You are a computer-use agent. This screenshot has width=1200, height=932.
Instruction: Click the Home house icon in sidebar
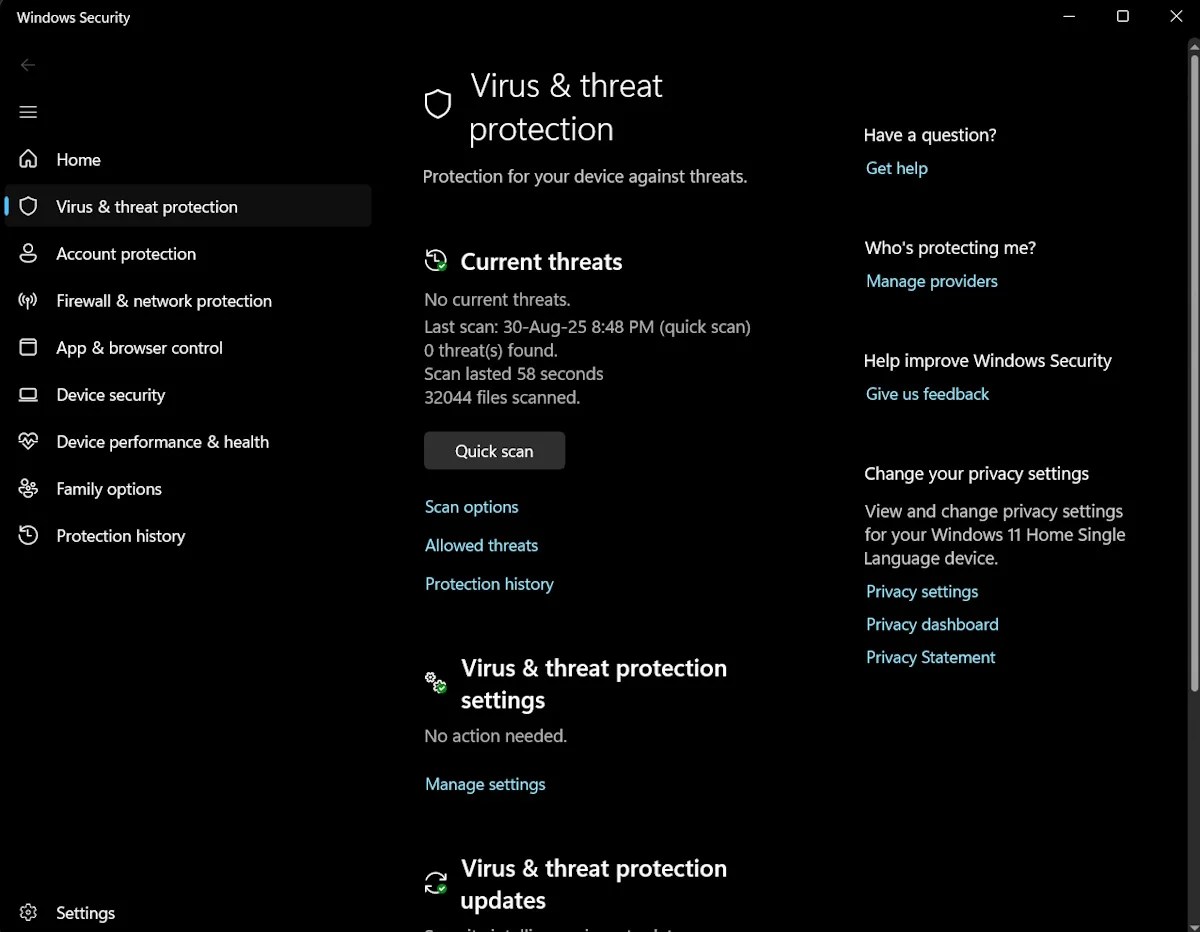28,159
